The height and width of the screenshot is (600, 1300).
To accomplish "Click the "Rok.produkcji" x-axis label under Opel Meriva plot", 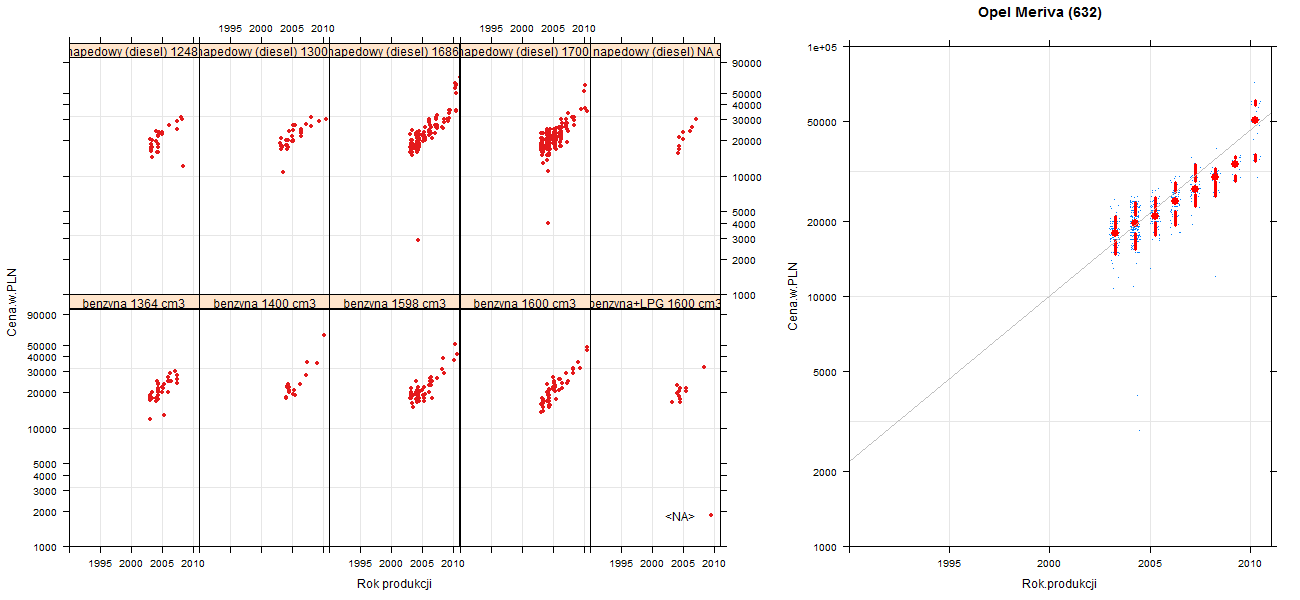I will [x=1060, y=584].
